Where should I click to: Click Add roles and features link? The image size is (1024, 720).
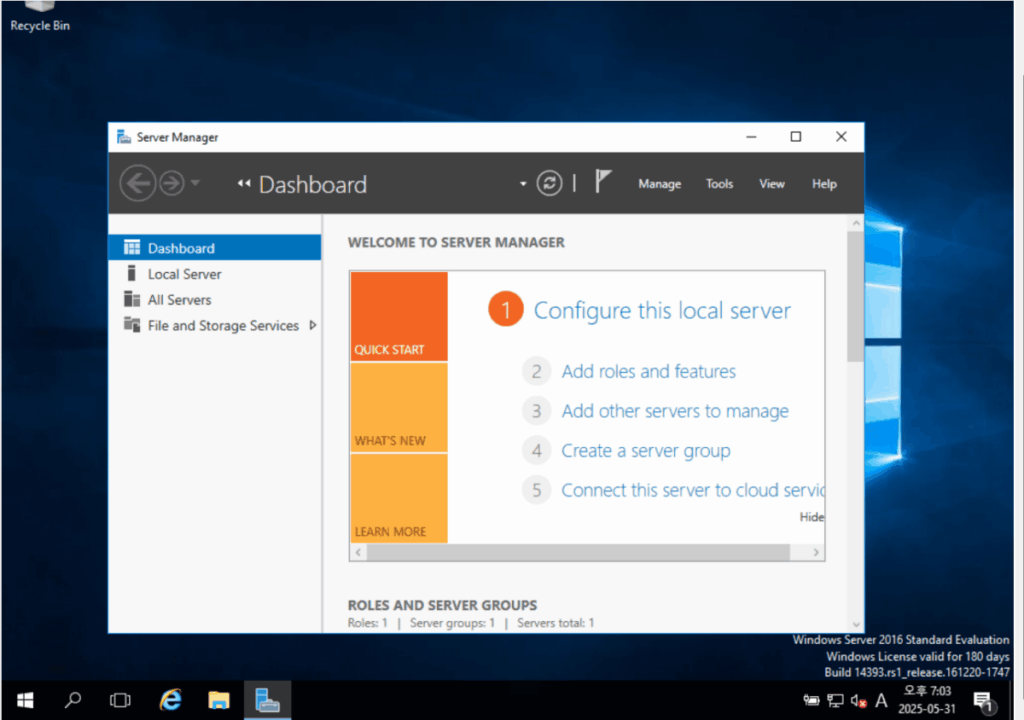click(648, 372)
